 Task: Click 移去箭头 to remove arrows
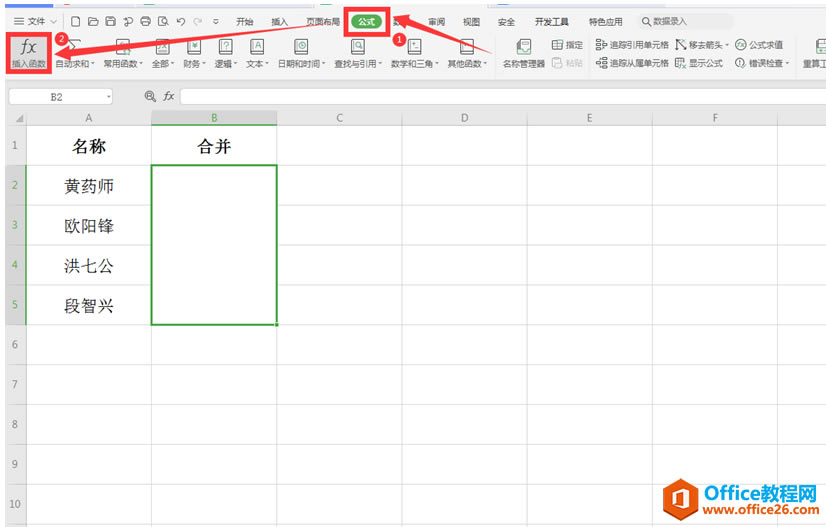click(702, 45)
